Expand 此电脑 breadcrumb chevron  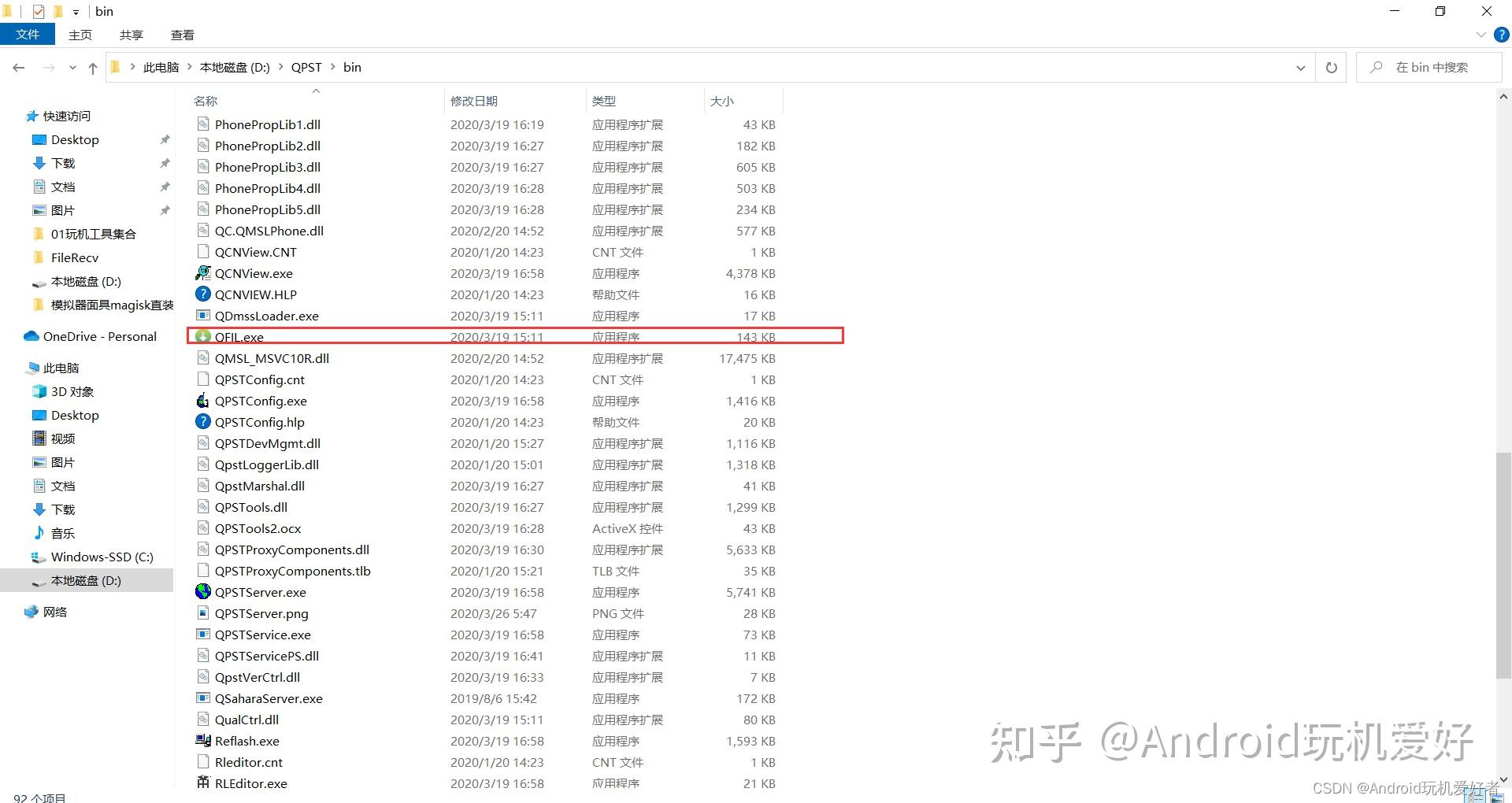189,68
